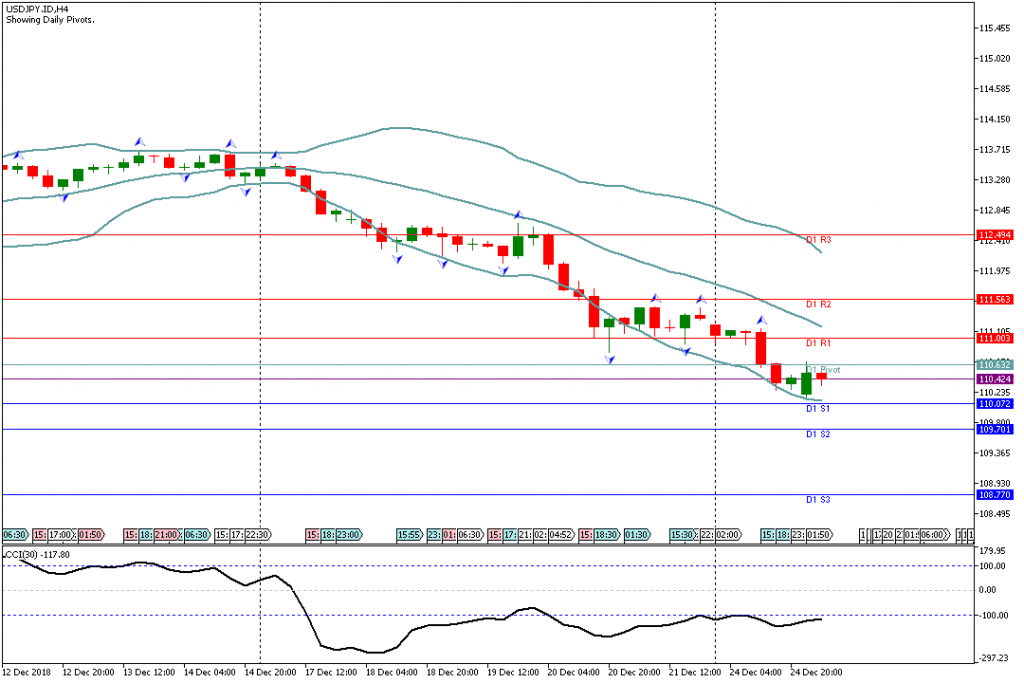The width and height of the screenshot is (1024, 683).
Task: Click the 'Showing Daily Pivots.' text
Action: click(x=50, y=19)
